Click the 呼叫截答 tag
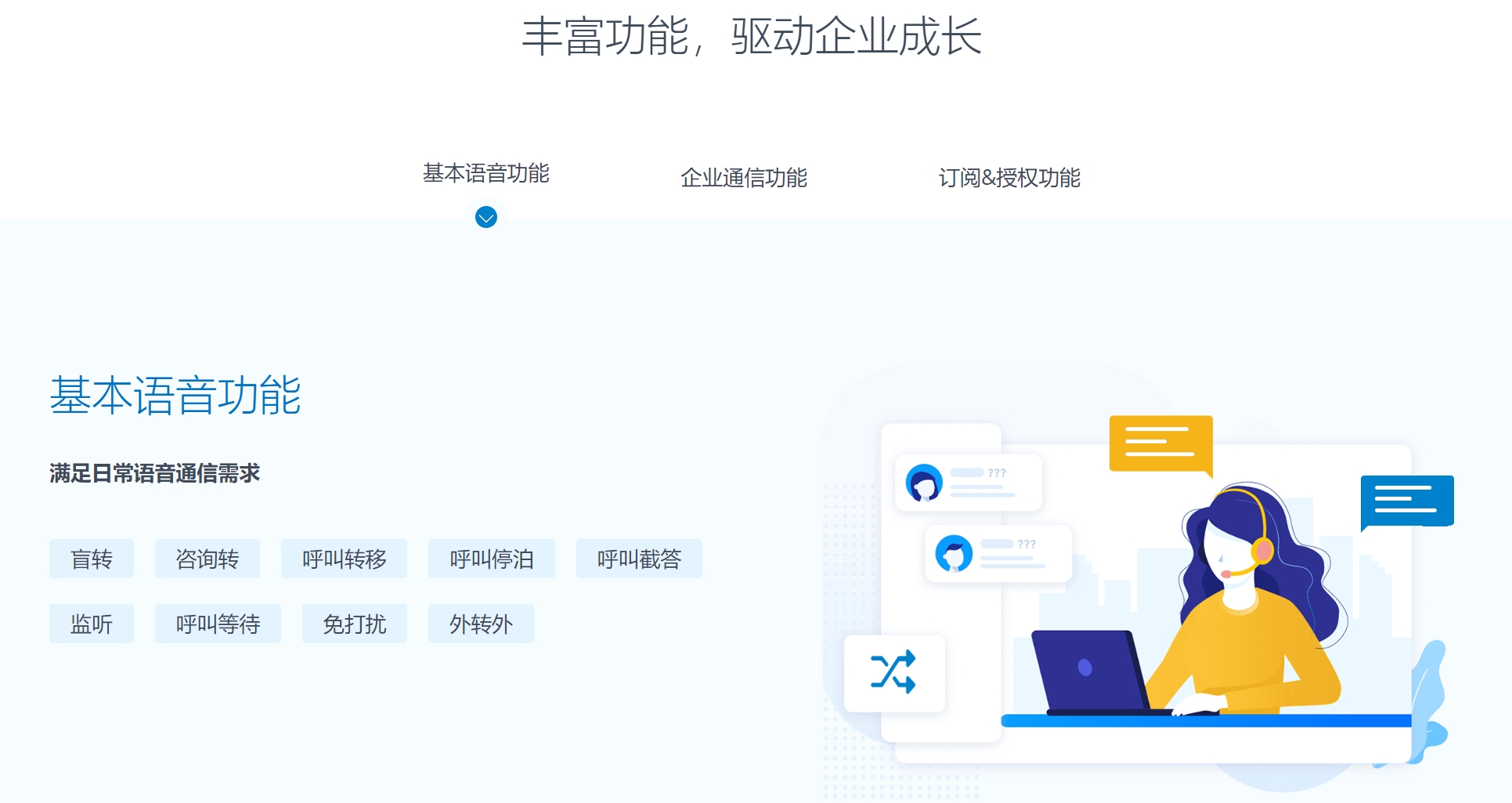The image size is (1512, 803). (639, 559)
